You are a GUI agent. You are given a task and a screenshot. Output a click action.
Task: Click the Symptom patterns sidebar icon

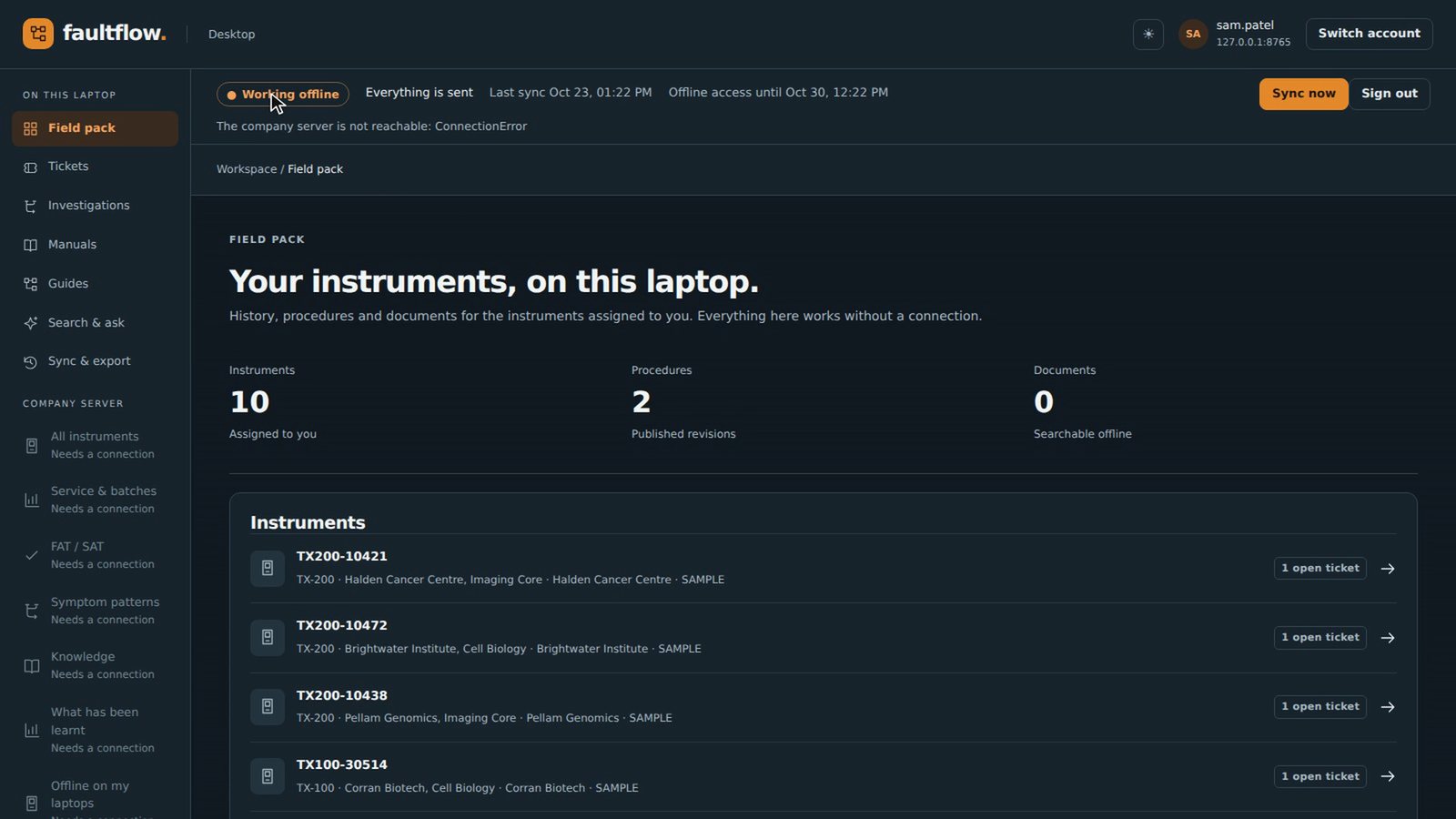point(32,611)
